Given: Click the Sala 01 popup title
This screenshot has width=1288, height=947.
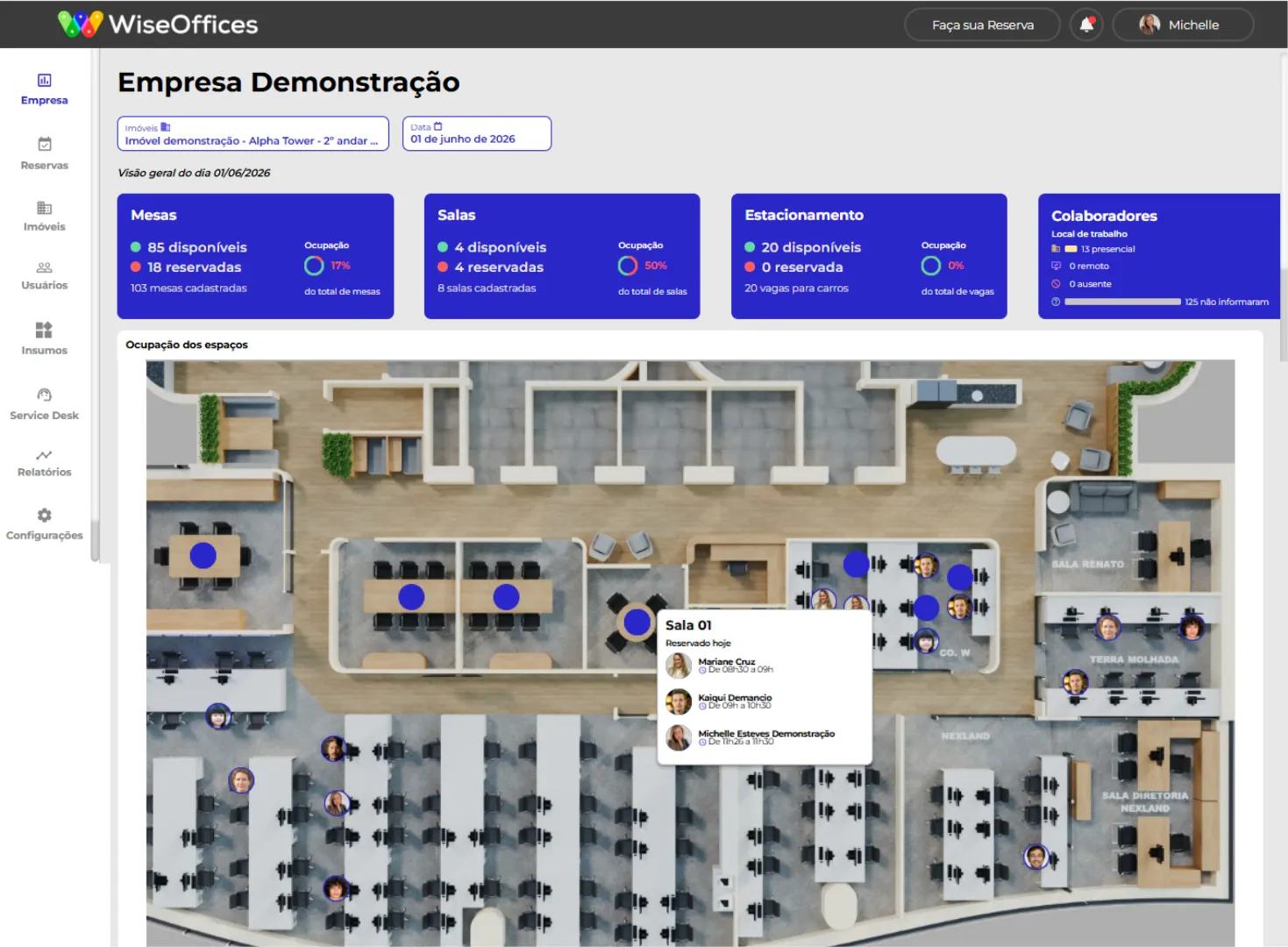Looking at the screenshot, I should (x=688, y=625).
